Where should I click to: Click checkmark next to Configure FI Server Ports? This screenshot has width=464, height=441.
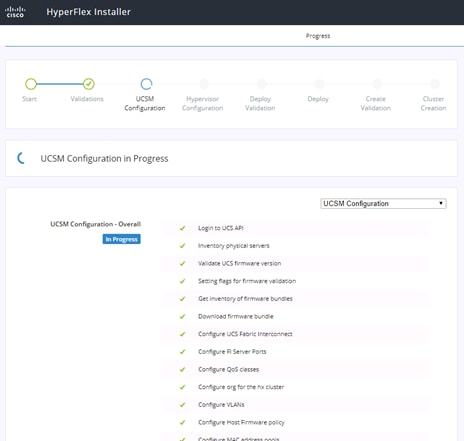pyautogui.click(x=182, y=352)
